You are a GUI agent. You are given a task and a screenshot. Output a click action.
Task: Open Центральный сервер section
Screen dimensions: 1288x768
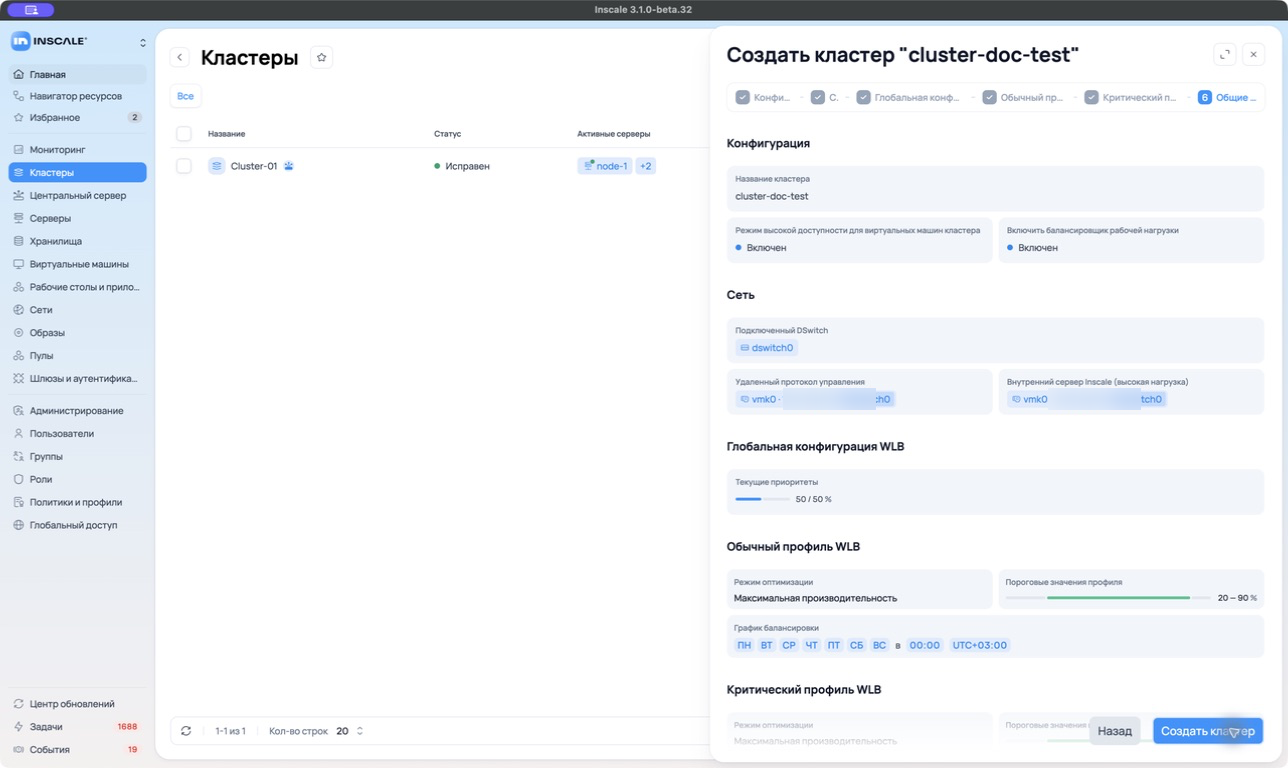[77, 195]
